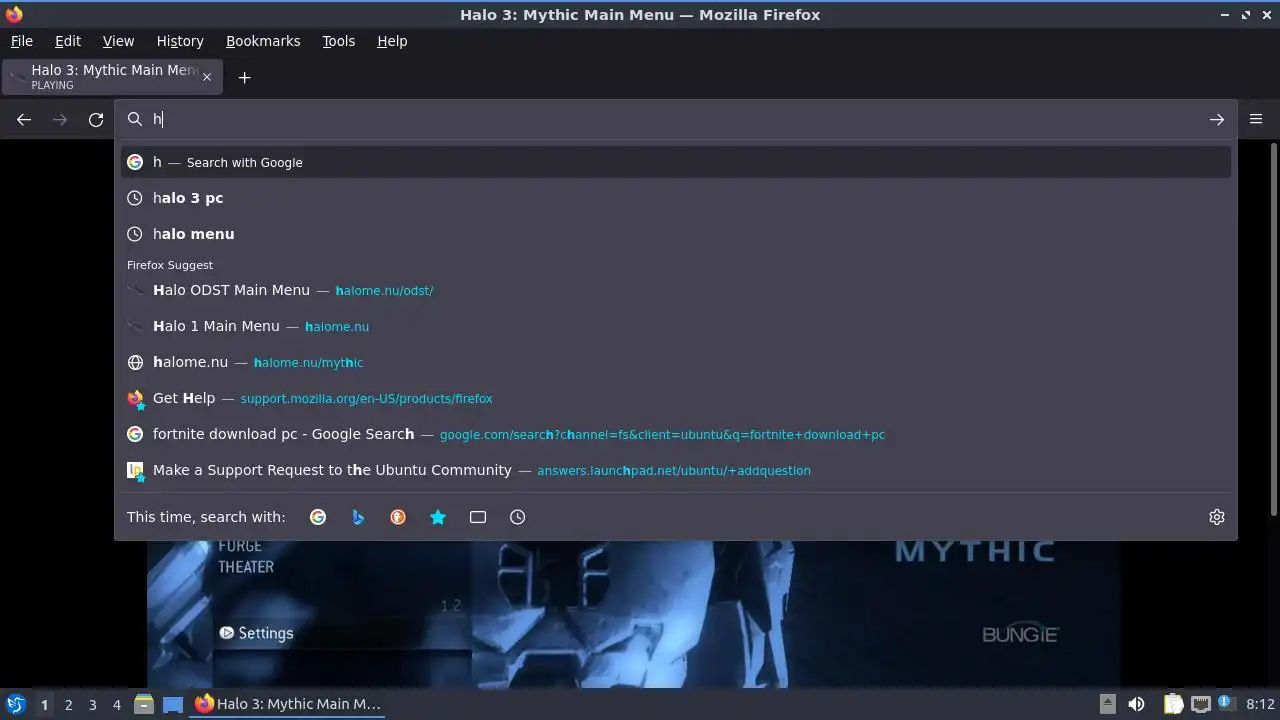Screen dimensions: 1280x720
Task: Open the Bookmarks menu
Action: pos(263,41)
